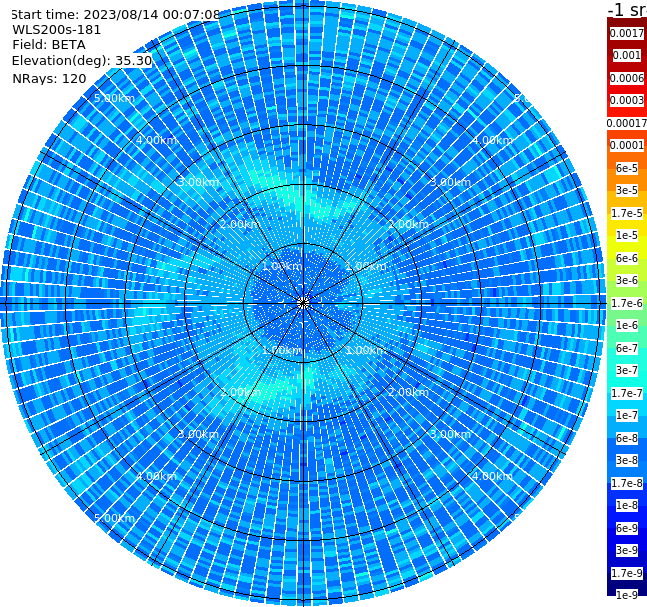Click the sr-1 colorbar unit title
The height and width of the screenshot is (607, 647).
[627, 9]
